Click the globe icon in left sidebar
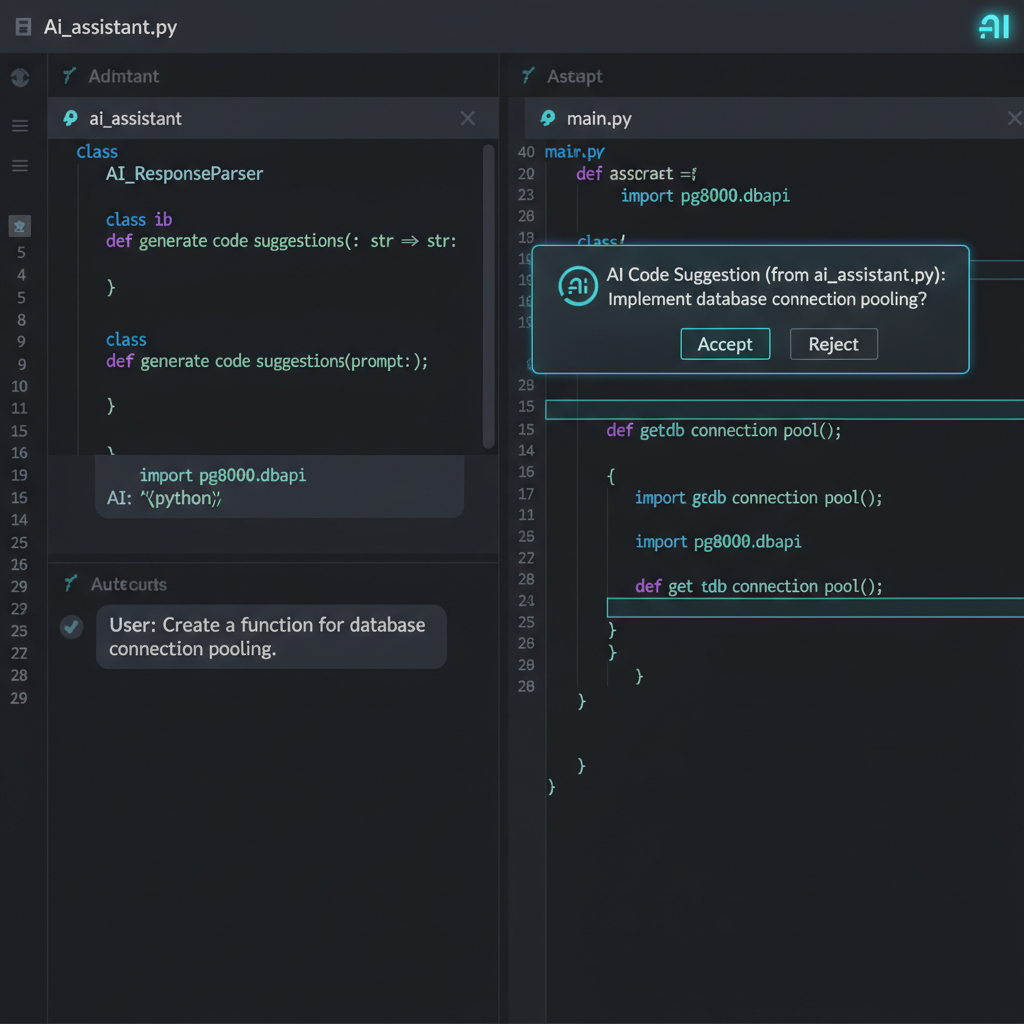The height and width of the screenshot is (1024, 1024). [20, 78]
